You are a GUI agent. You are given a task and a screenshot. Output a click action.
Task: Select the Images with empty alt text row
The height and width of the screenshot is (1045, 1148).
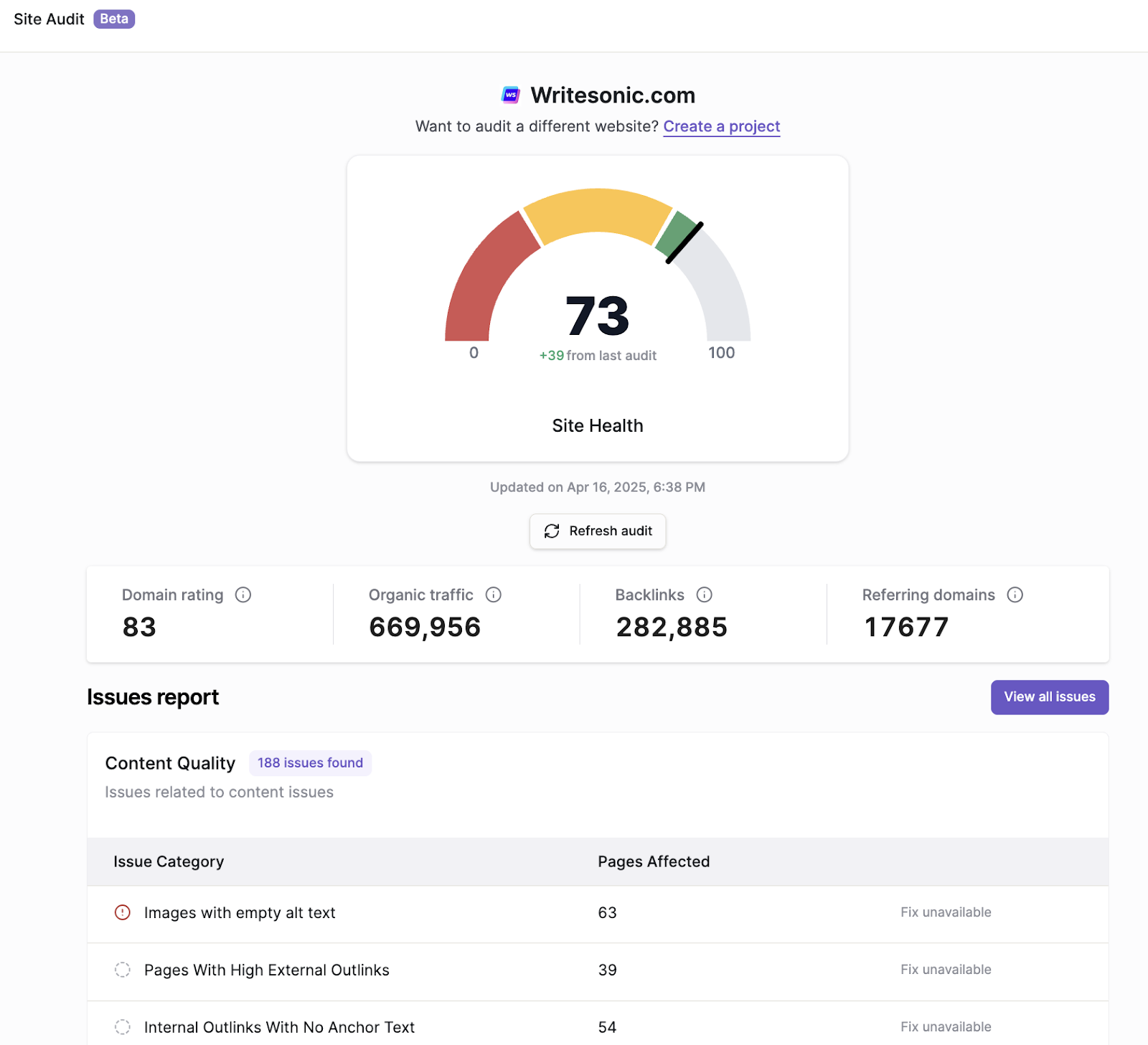(598, 914)
